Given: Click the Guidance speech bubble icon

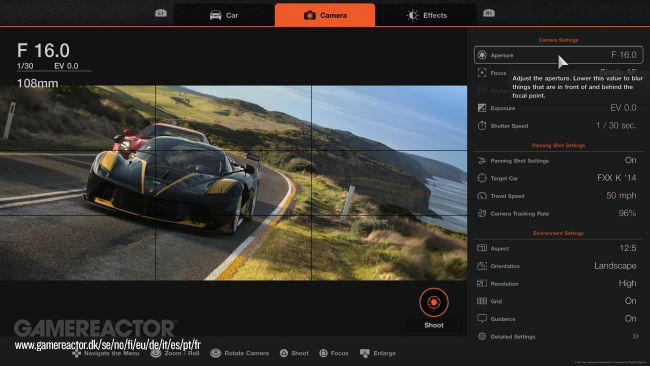Looking at the screenshot, I should point(482,318).
